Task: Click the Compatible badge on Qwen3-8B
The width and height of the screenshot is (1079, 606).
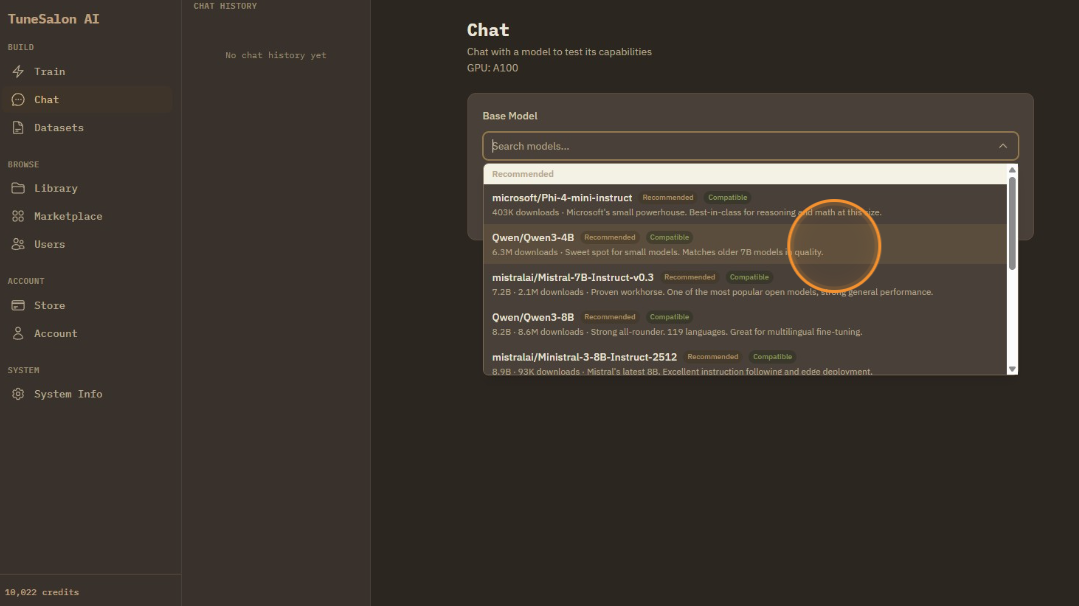Action: click(x=669, y=316)
